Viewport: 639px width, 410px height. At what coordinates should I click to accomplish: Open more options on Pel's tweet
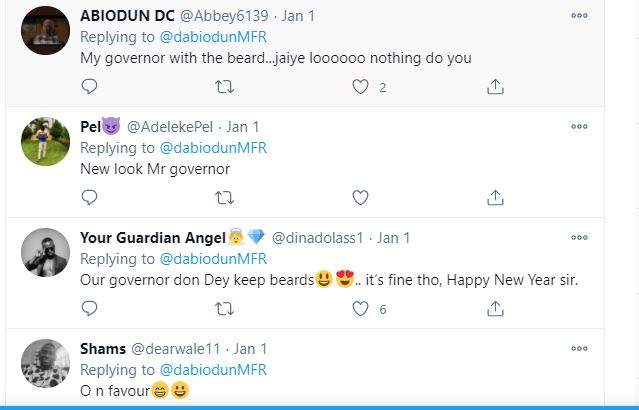579,127
